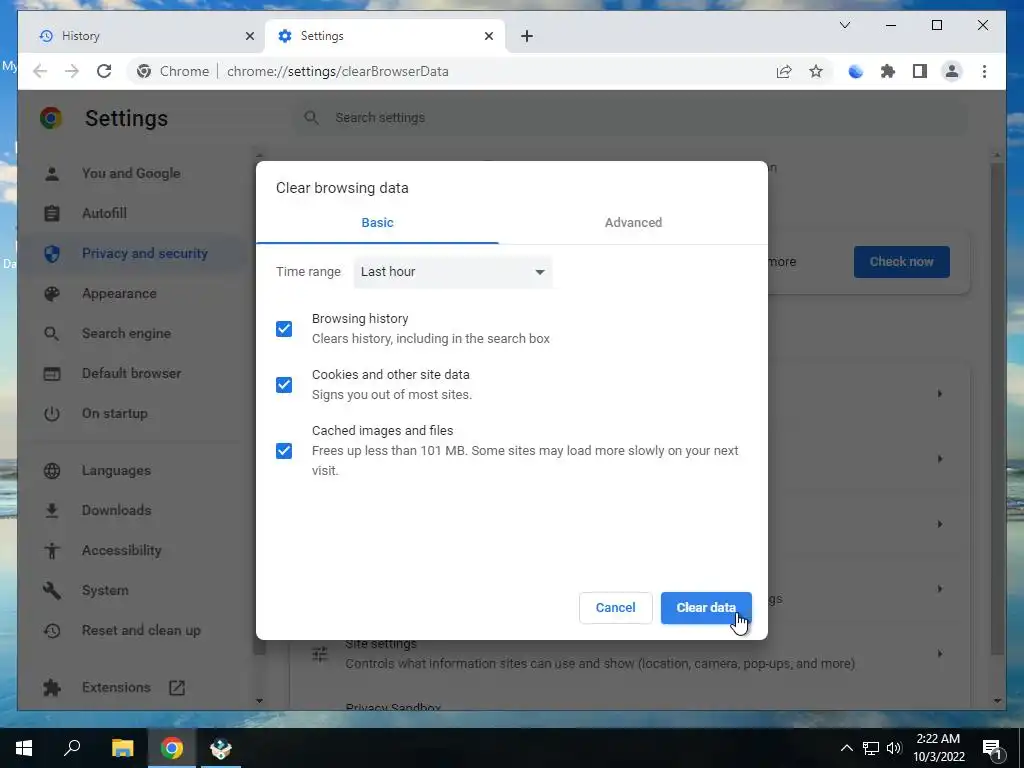Click the search magnifier in Settings
This screenshot has height=768, width=1024.
click(x=312, y=118)
